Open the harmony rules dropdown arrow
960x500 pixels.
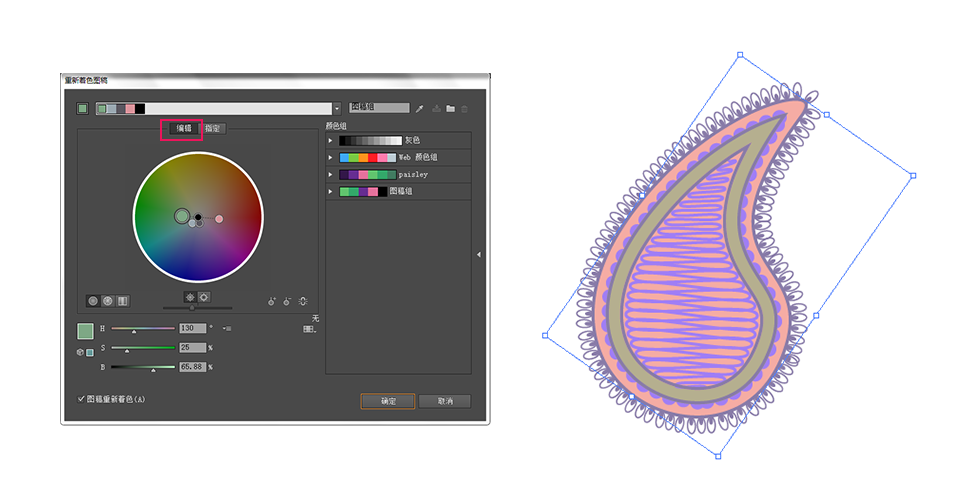pos(337,109)
